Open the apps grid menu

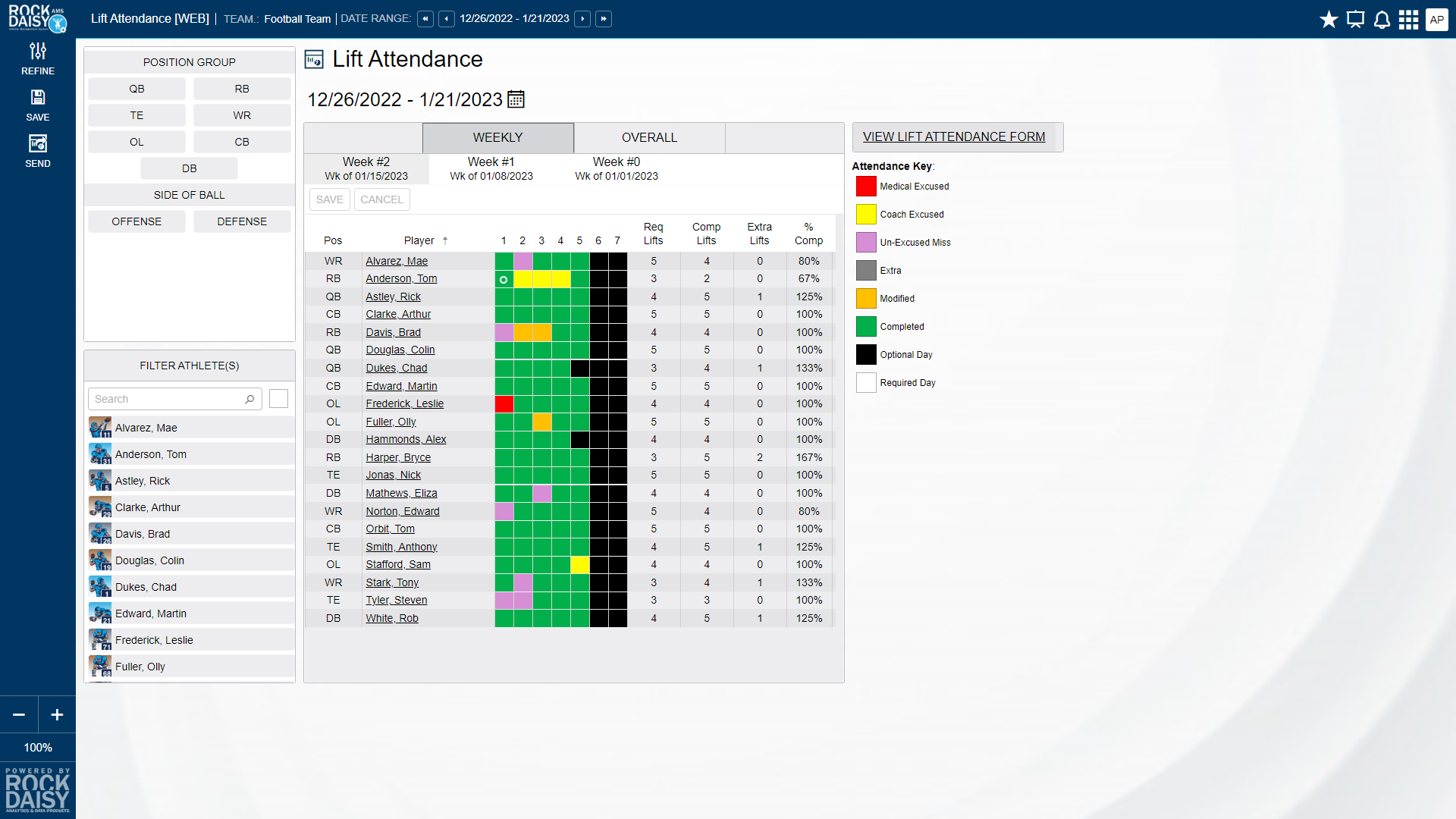(1408, 20)
